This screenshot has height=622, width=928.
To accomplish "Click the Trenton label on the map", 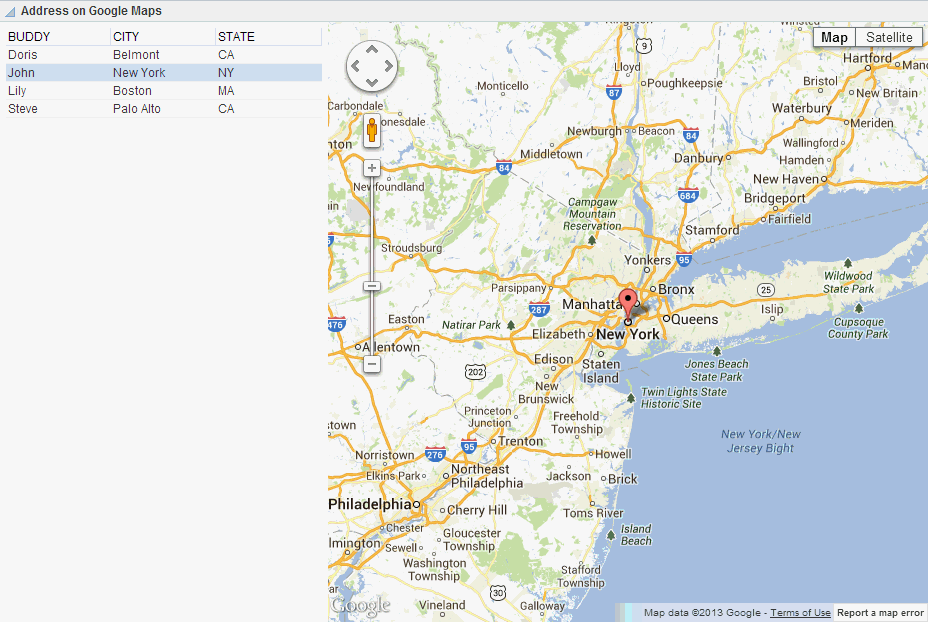I will point(520,441).
